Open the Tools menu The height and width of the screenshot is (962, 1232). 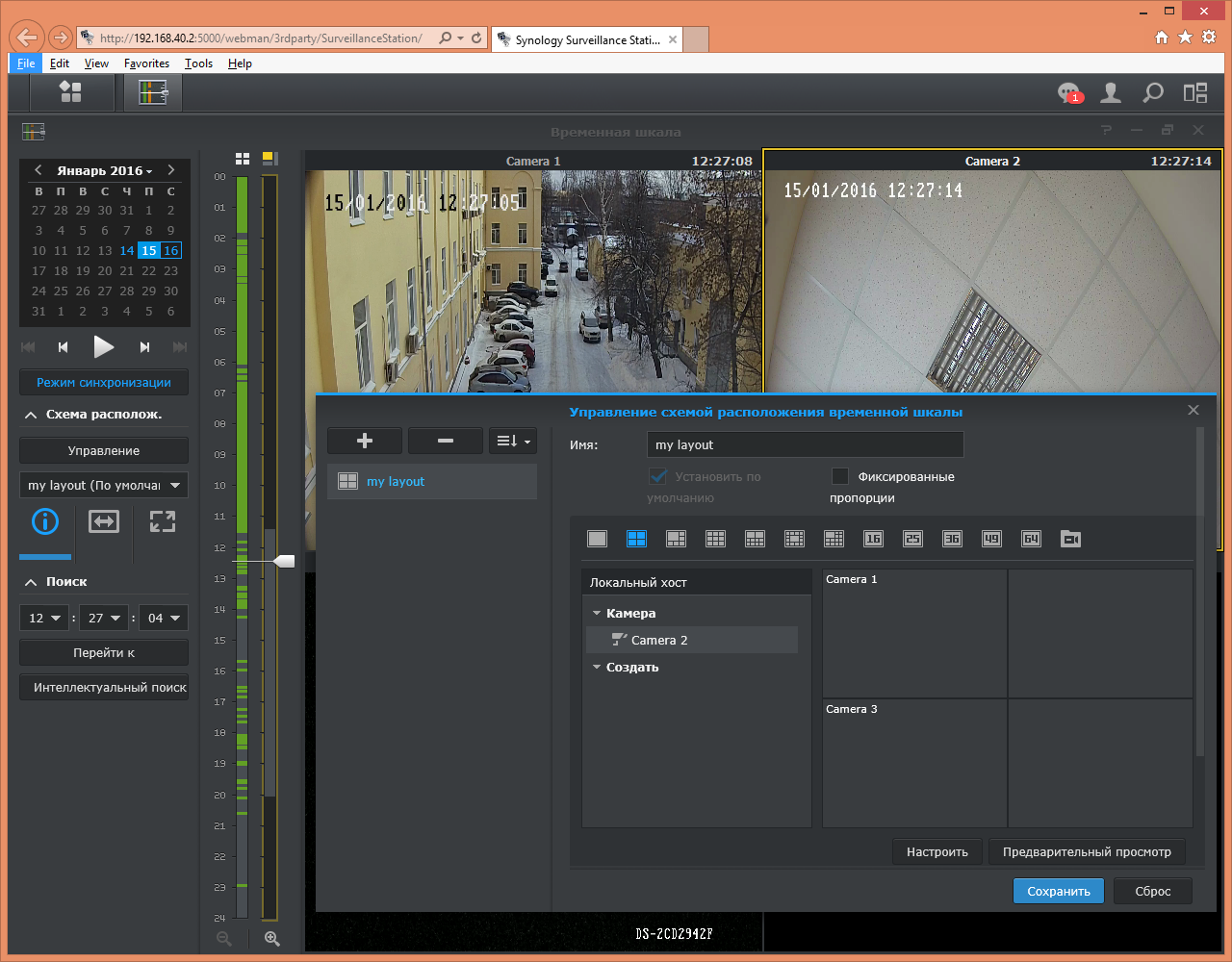click(x=198, y=63)
